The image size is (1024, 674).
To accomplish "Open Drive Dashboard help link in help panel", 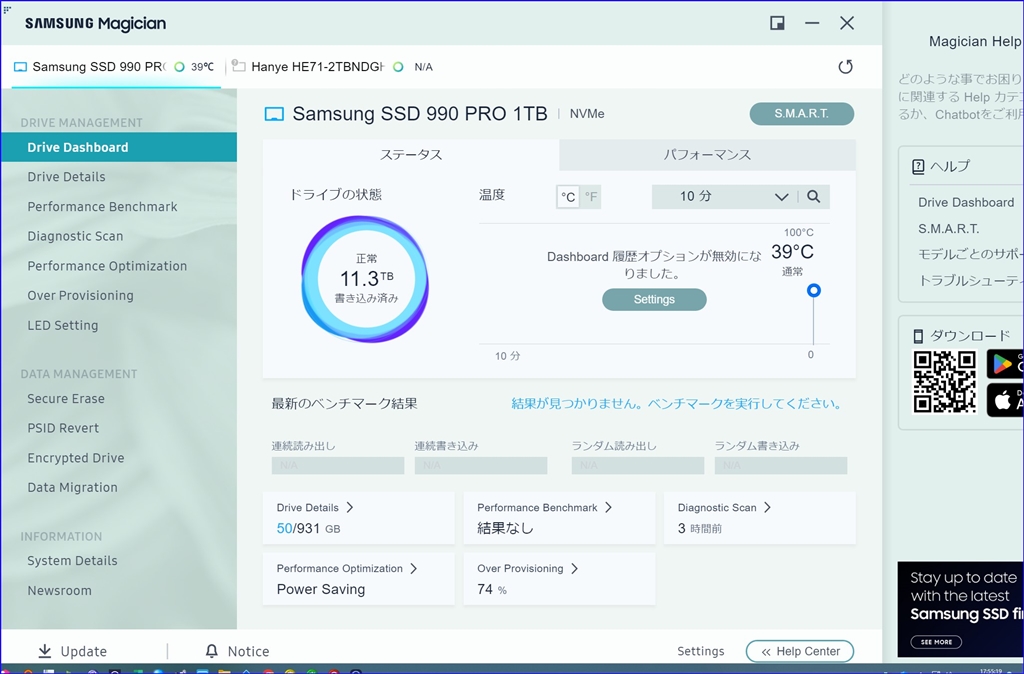I will pos(966,202).
